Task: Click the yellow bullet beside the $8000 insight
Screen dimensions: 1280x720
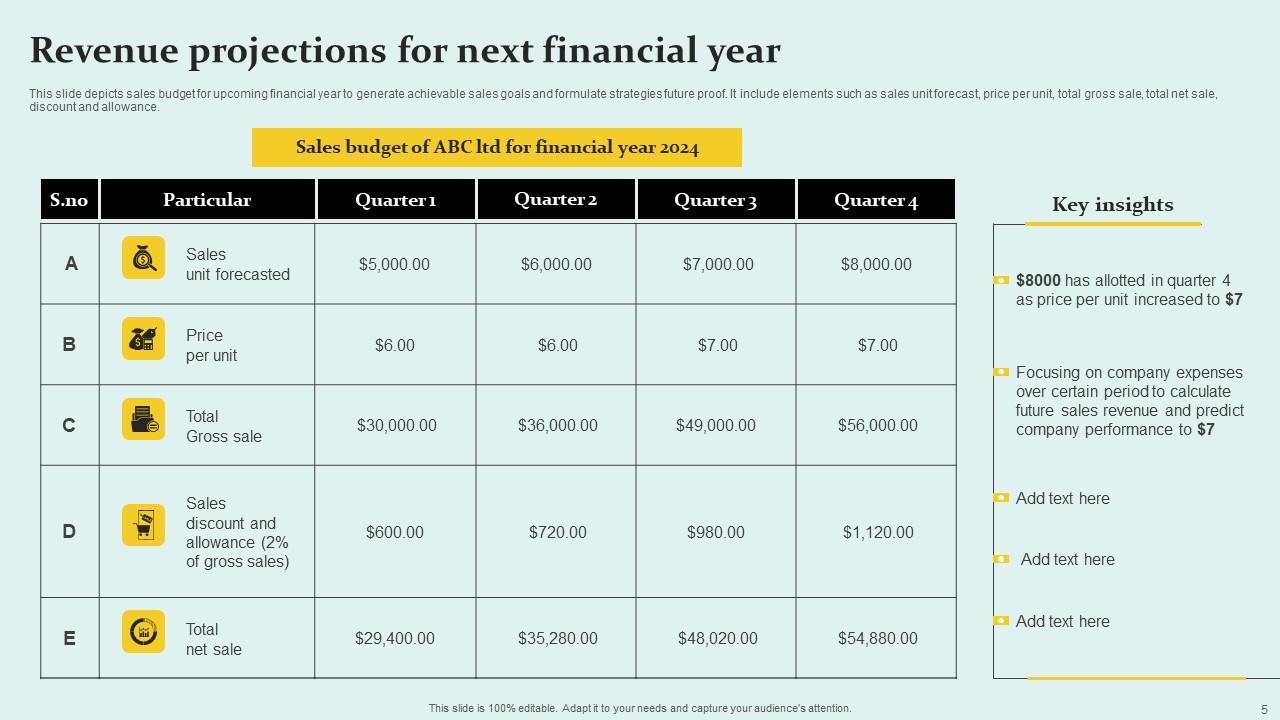Action: click(x=1001, y=281)
